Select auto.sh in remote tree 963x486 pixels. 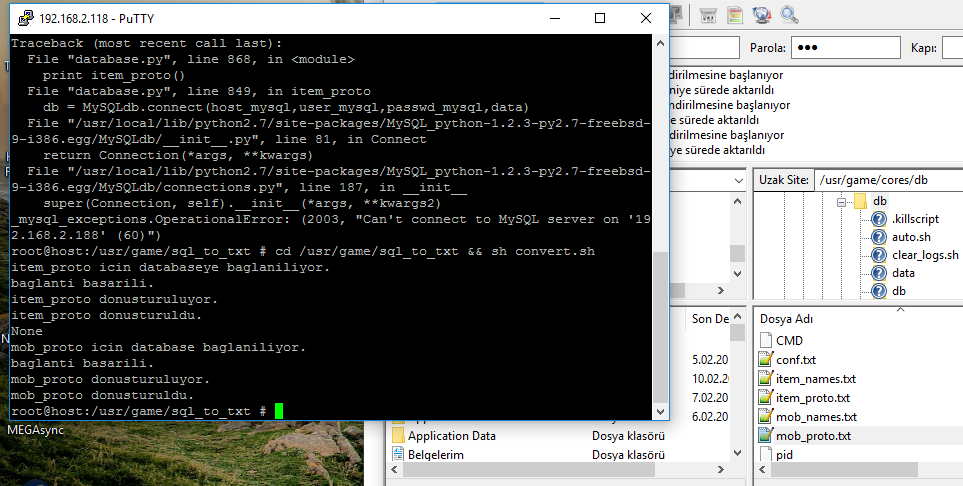pos(911,237)
